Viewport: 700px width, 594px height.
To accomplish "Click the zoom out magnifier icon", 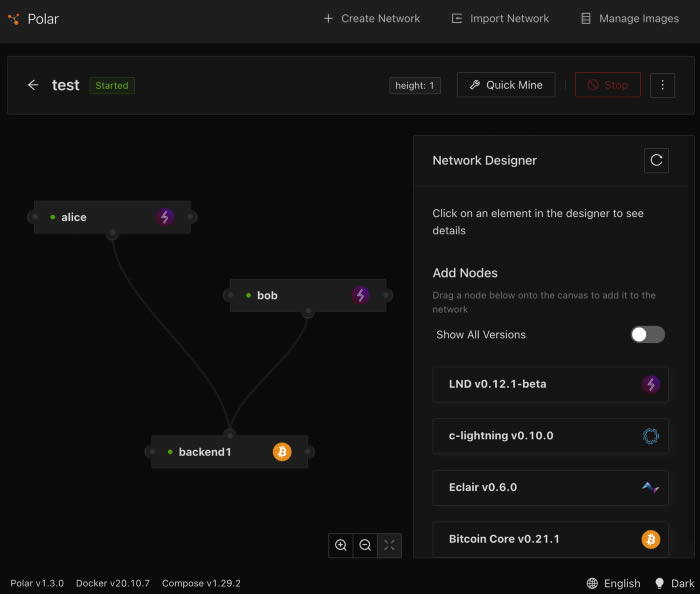I will coord(365,545).
